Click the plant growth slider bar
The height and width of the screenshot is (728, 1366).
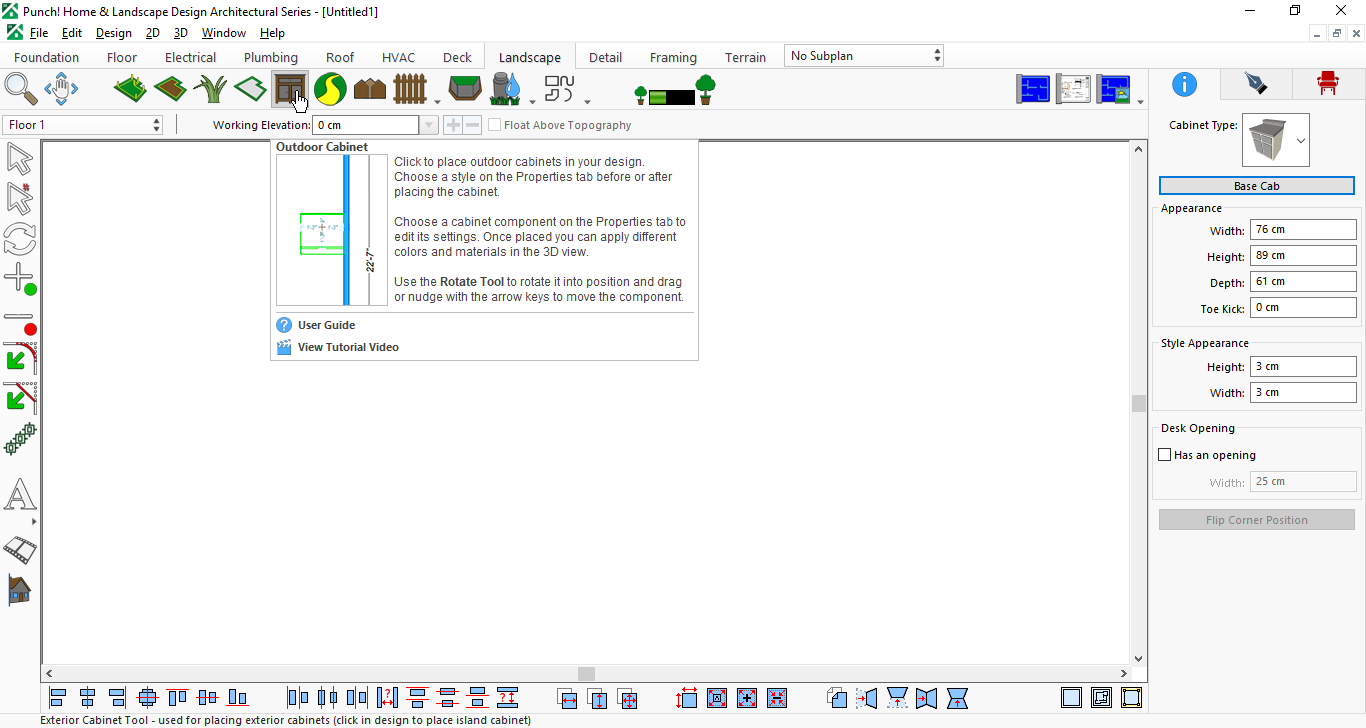(x=671, y=97)
